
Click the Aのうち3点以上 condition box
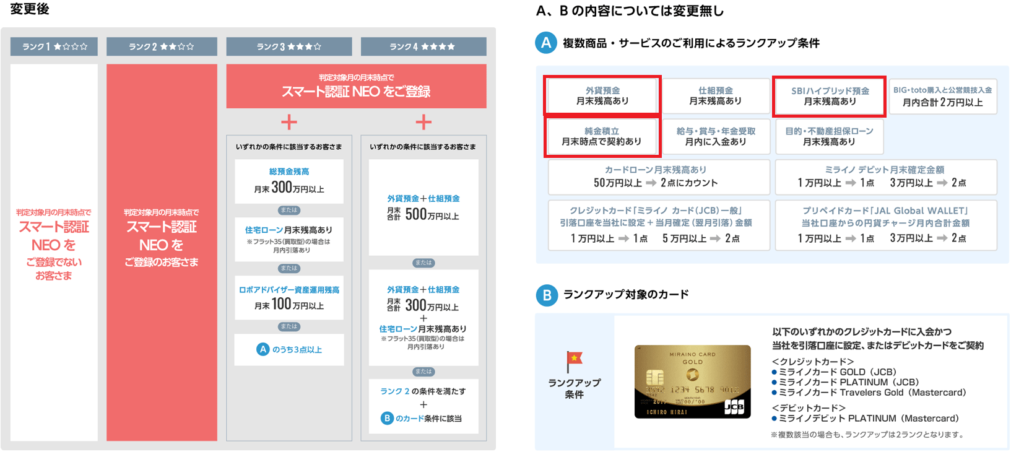pyautogui.click(x=289, y=350)
